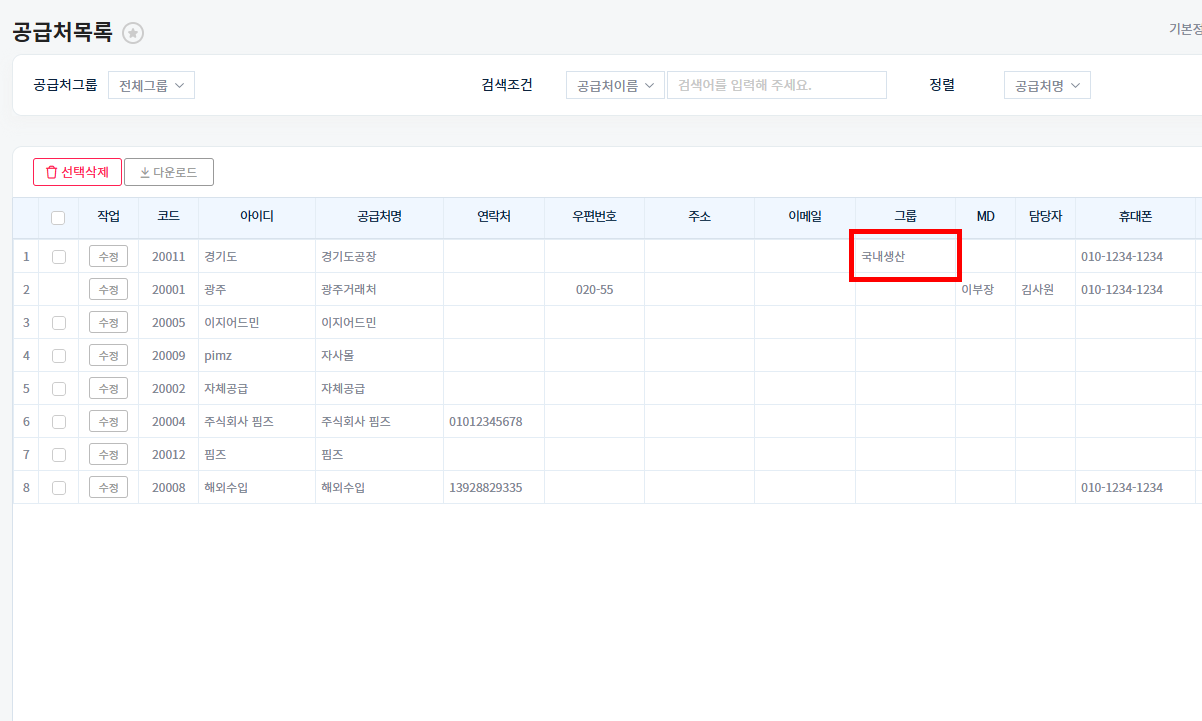Select the checkbox for row 해외수입

pyautogui.click(x=59, y=488)
